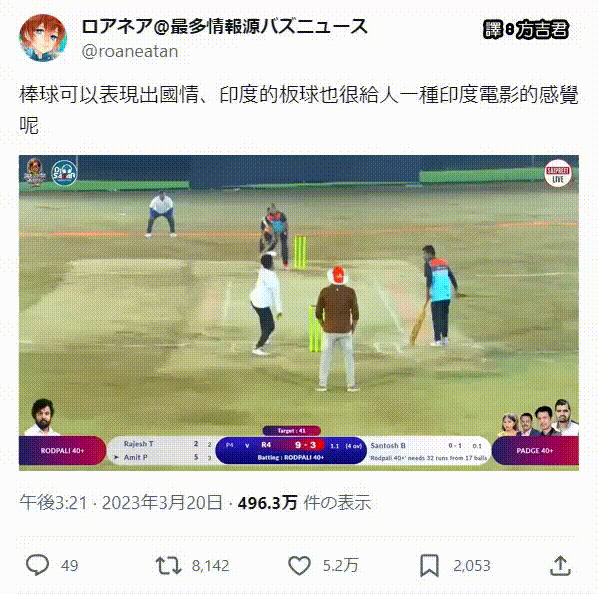This screenshot has height=594, width=598.
Task: View the 496.3万 view count
Action: [267, 503]
